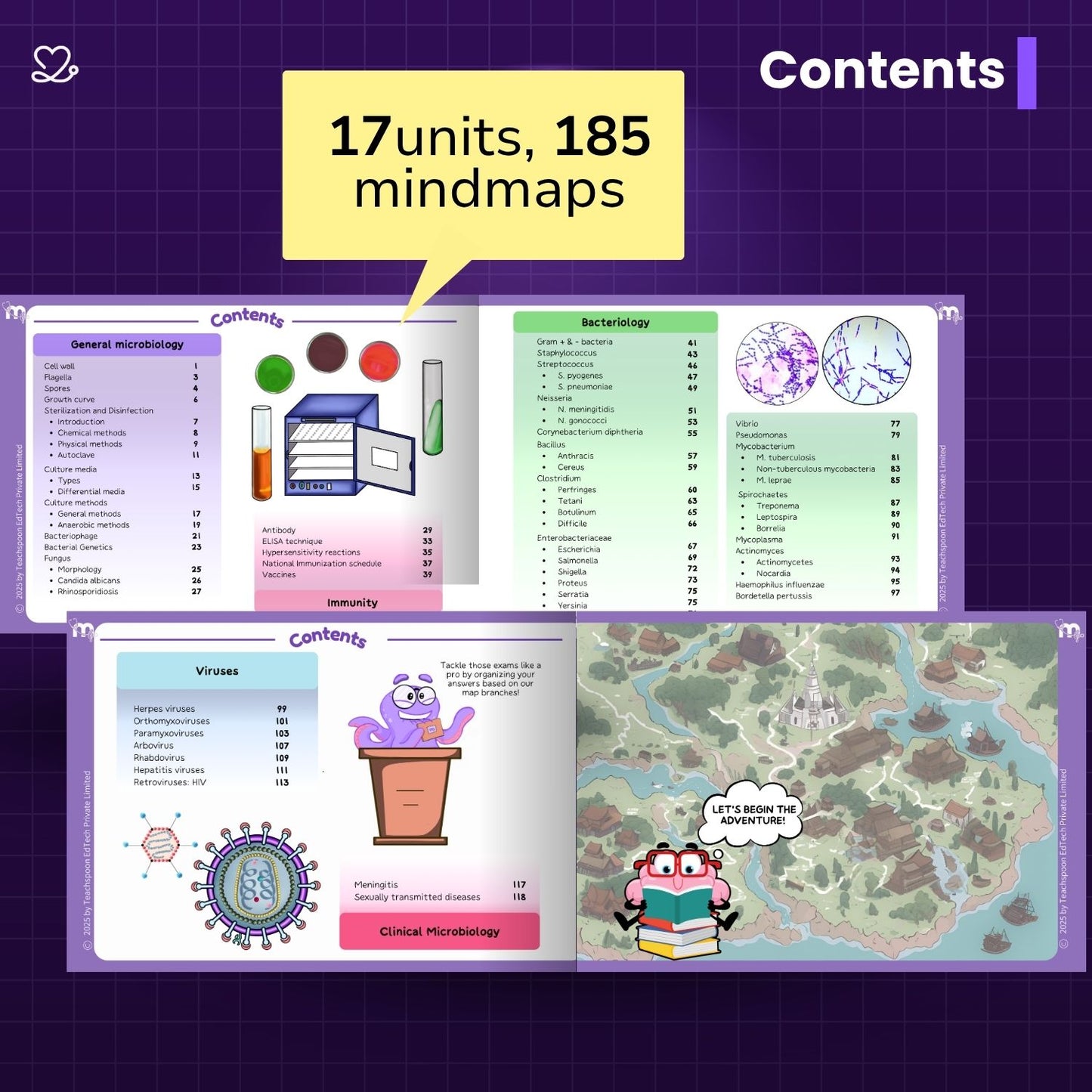Switch to the Bacteriology section header
The image size is (1092, 1092).
[x=615, y=321]
